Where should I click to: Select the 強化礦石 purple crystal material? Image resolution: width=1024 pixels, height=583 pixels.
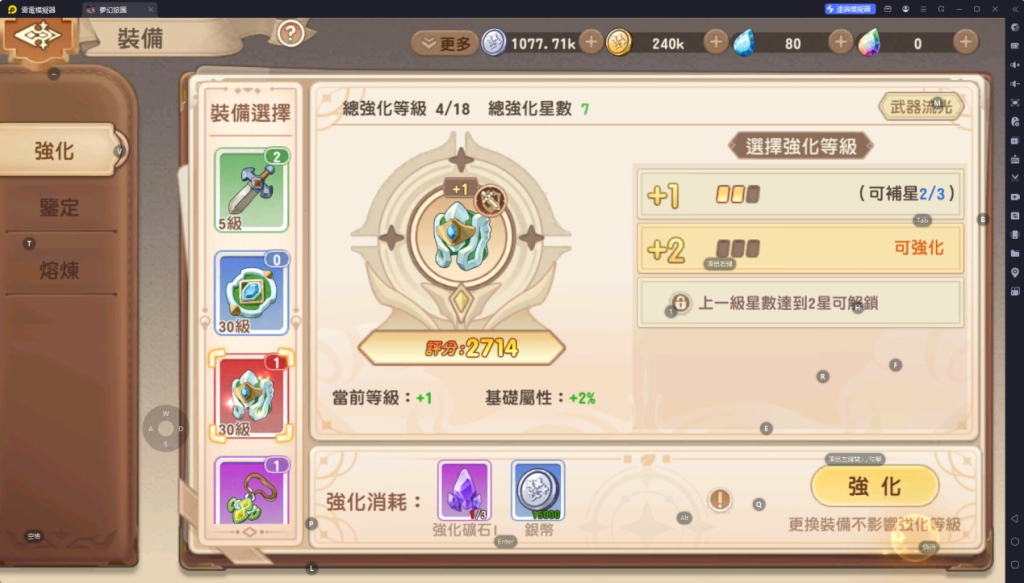(x=464, y=490)
